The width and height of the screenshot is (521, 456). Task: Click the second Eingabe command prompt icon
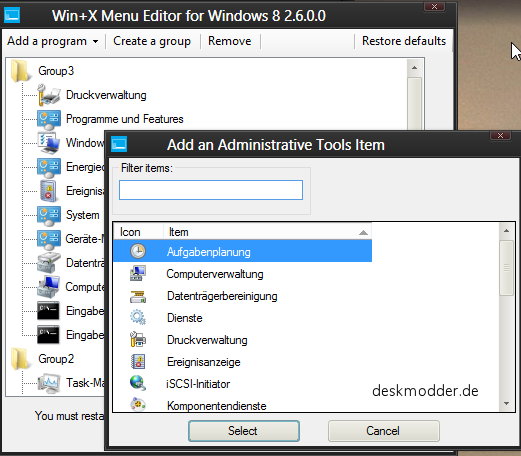point(48,335)
